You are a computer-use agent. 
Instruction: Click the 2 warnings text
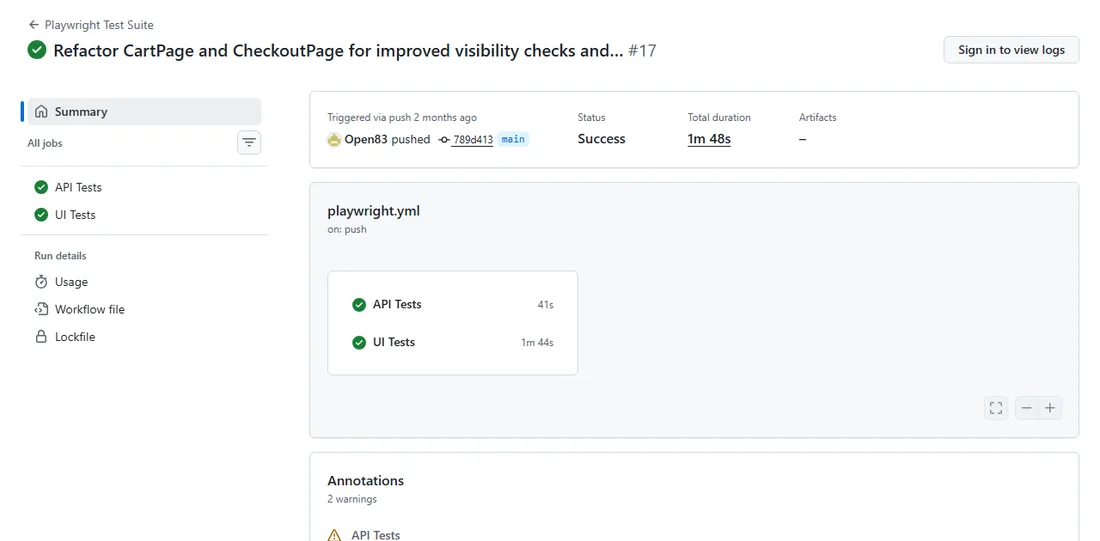(352, 499)
